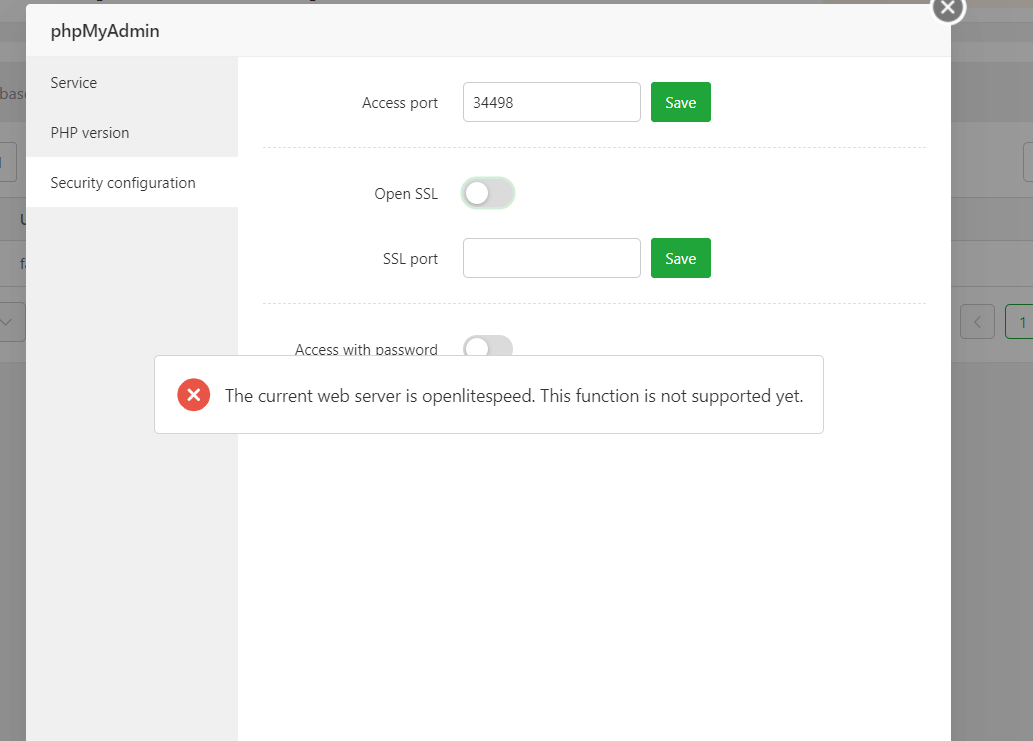Close the phpMyAdmin dialog with X icon
This screenshot has height=741, width=1033.
click(948, 8)
